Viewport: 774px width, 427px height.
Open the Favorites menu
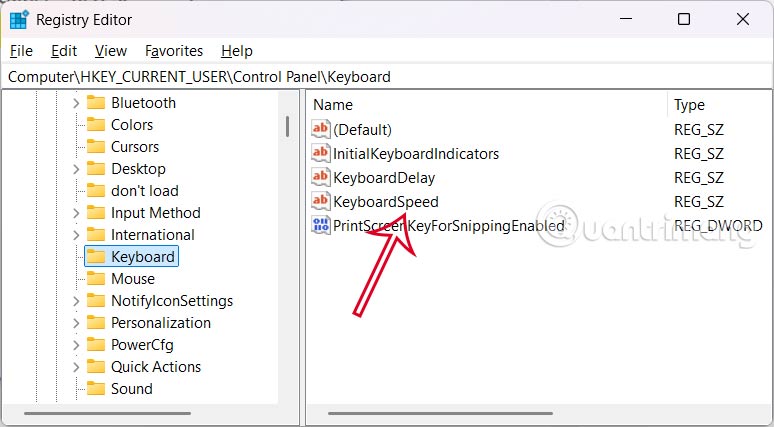174,50
